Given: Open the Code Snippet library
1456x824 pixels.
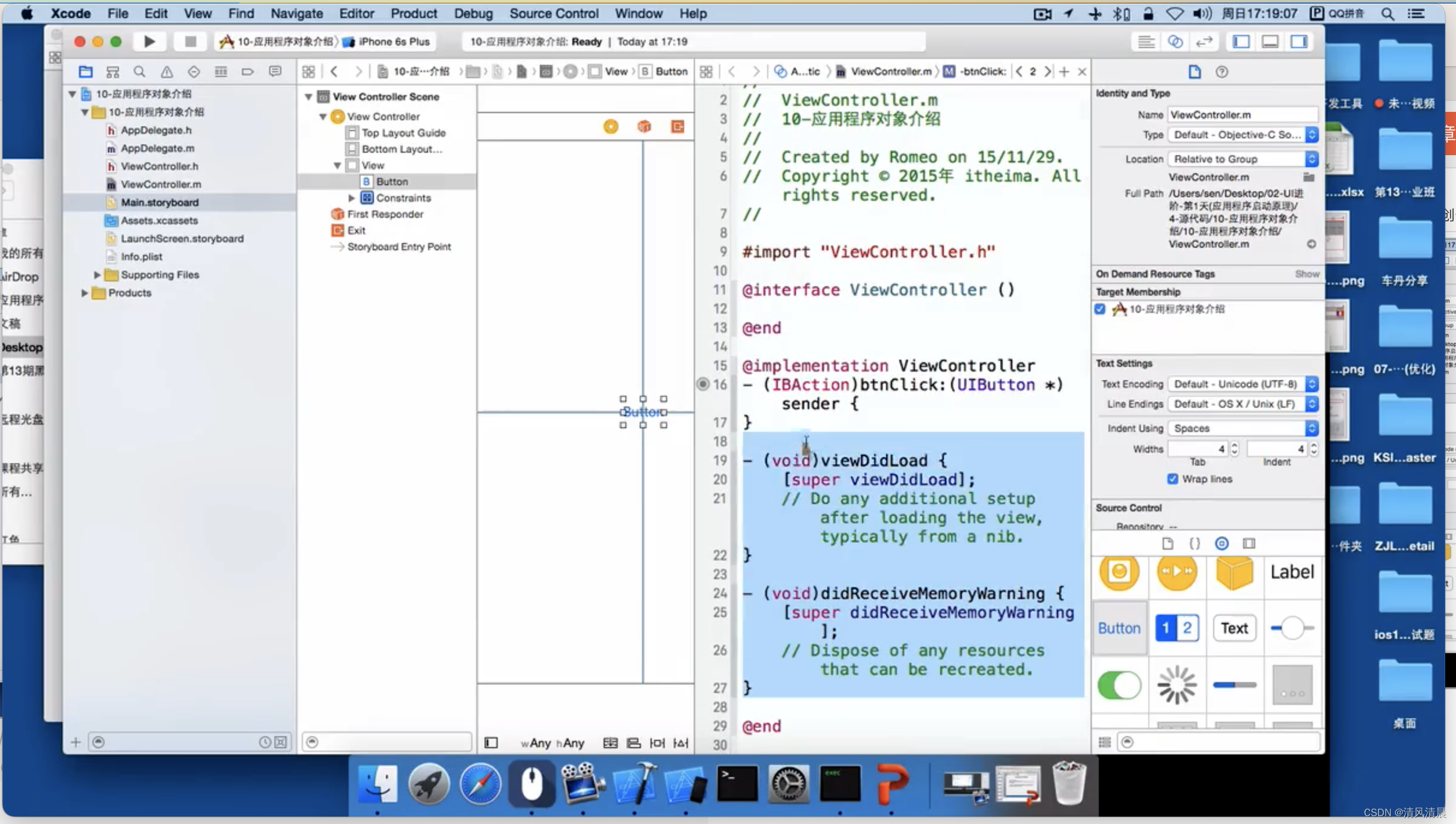Looking at the screenshot, I should tap(1194, 543).
